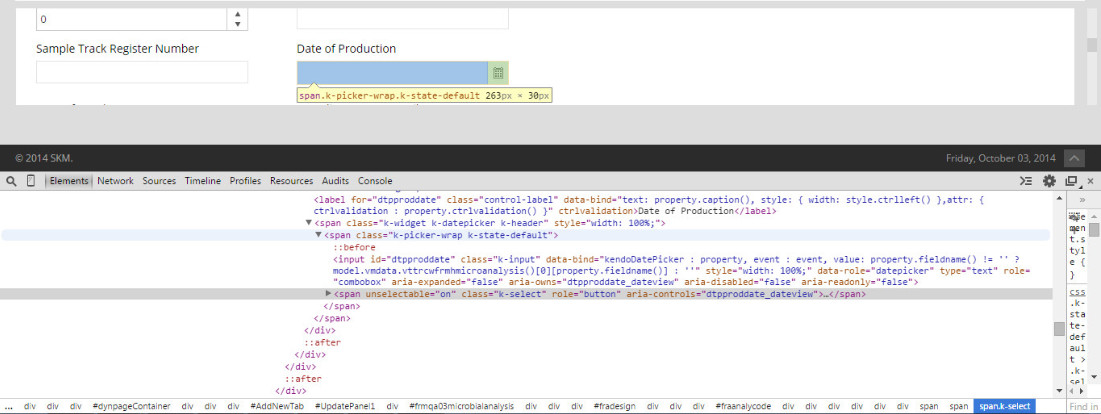Increase the numeric stepper value

[237, 14]
